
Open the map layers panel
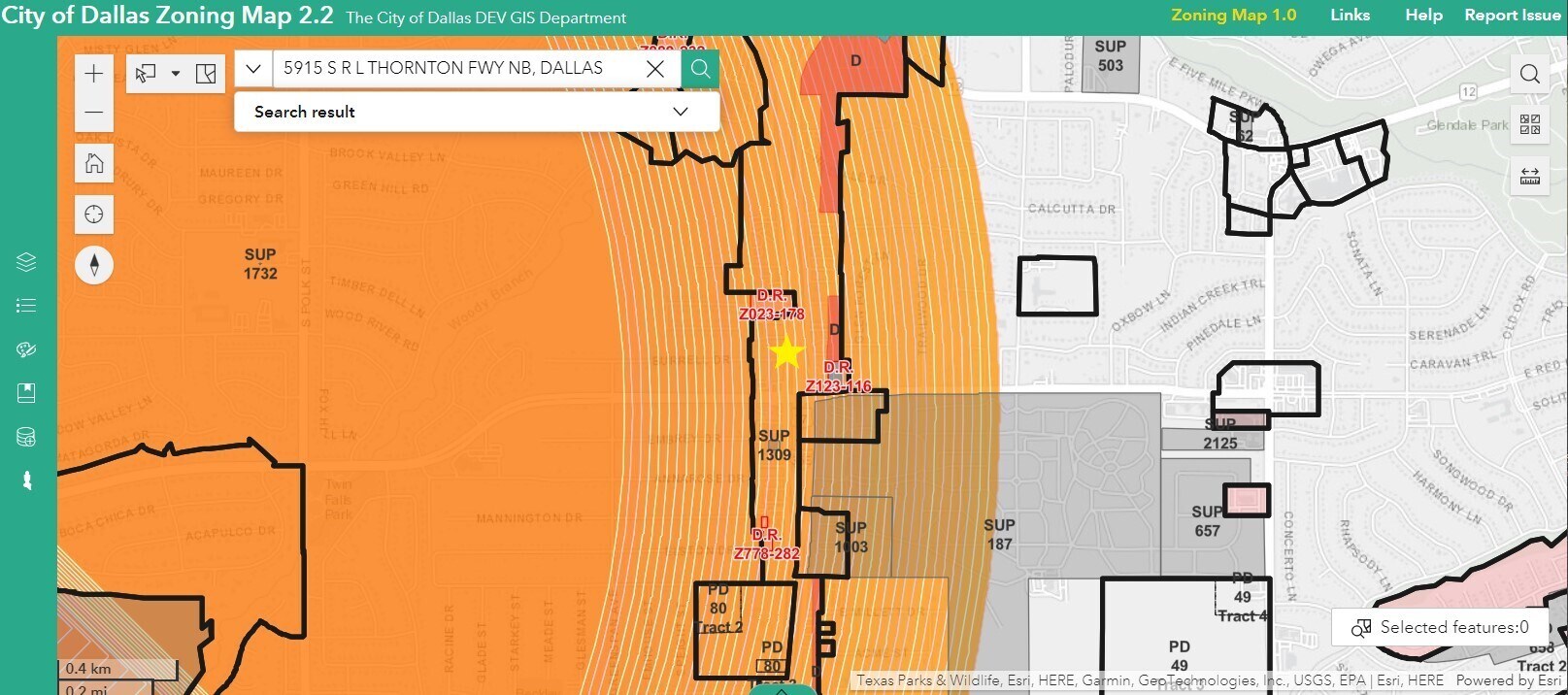pos(26,262)
